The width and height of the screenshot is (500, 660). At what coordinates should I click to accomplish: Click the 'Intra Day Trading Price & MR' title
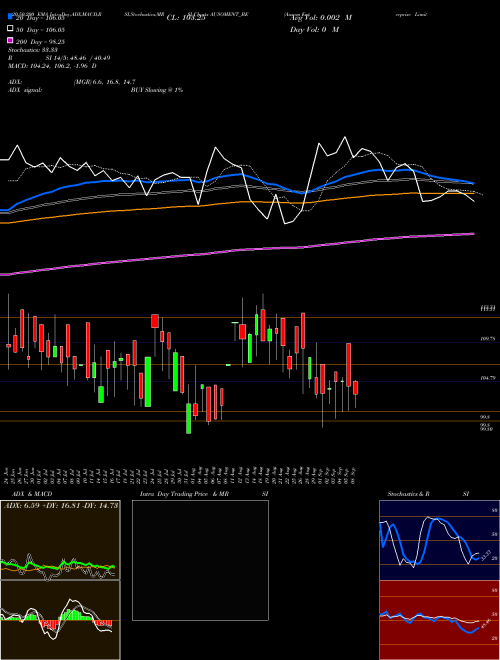[184, 494]
